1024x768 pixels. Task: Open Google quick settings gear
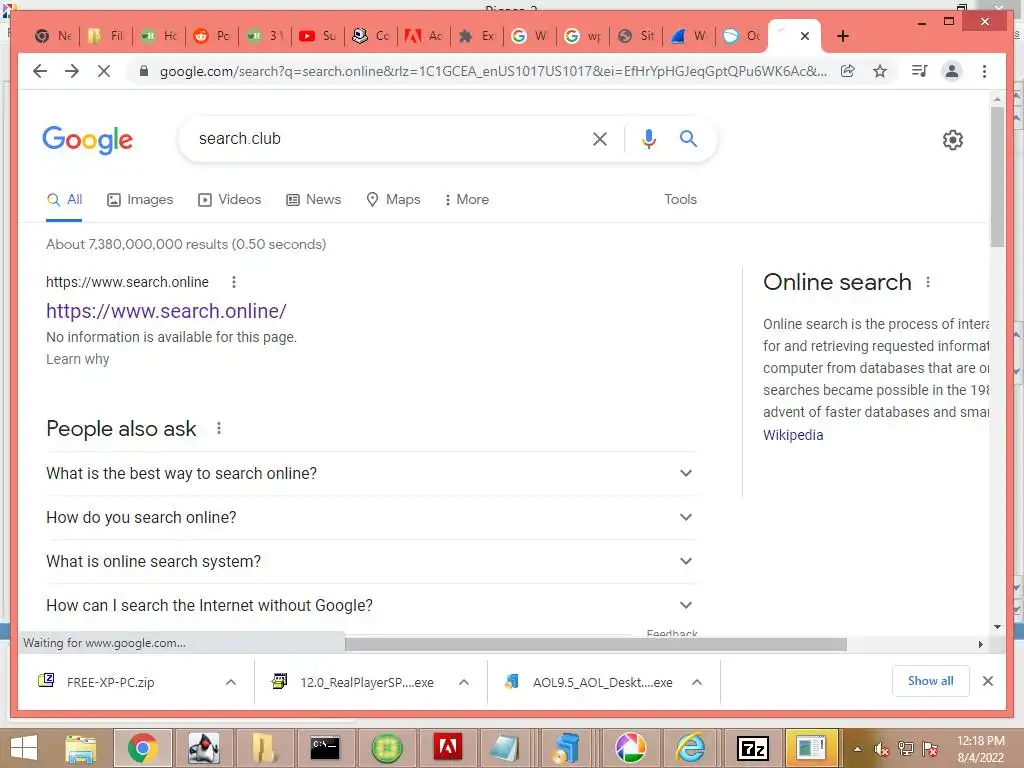click(953, 139)
